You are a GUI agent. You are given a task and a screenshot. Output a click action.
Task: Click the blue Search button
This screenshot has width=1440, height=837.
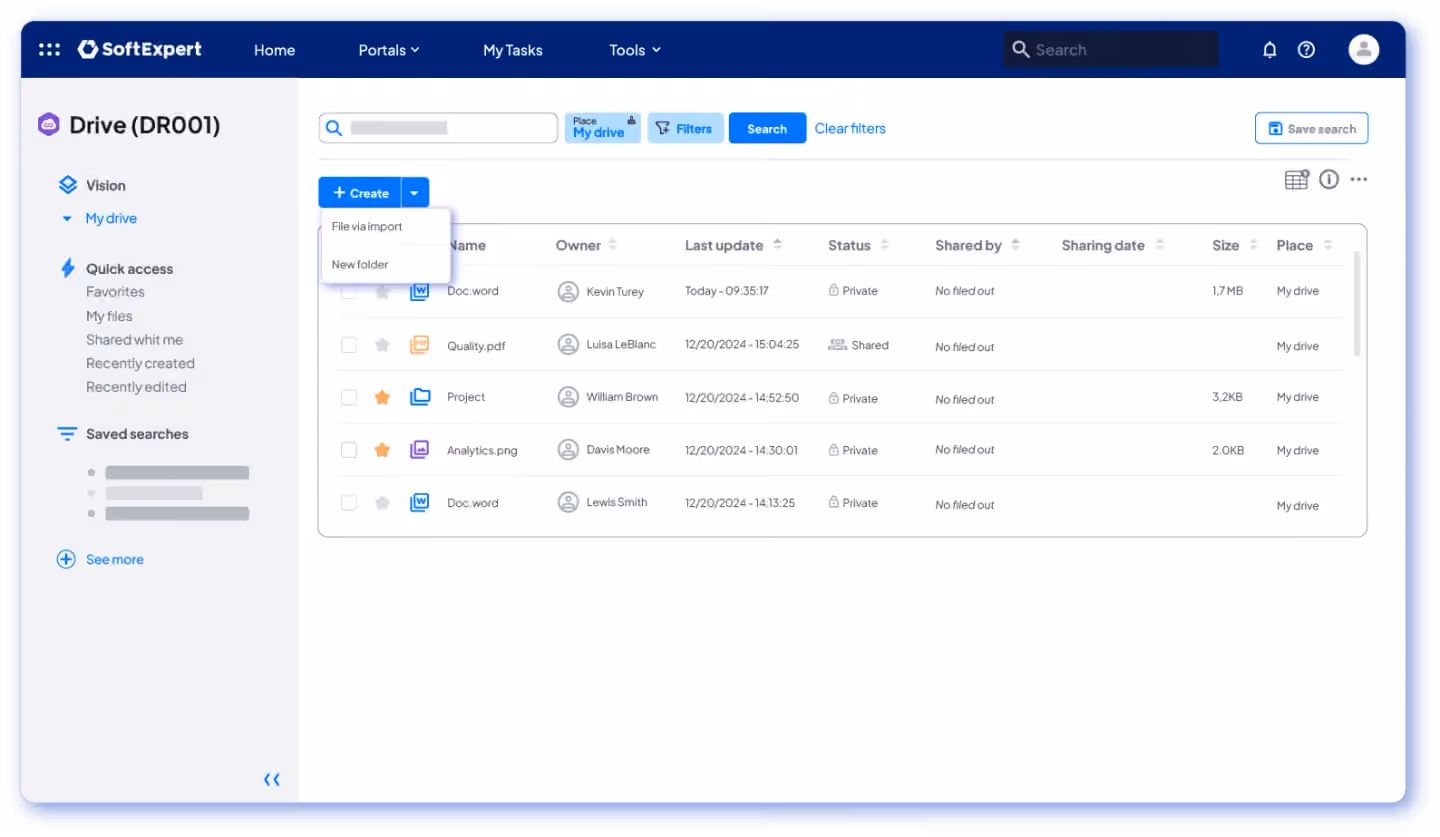(767, 128)
